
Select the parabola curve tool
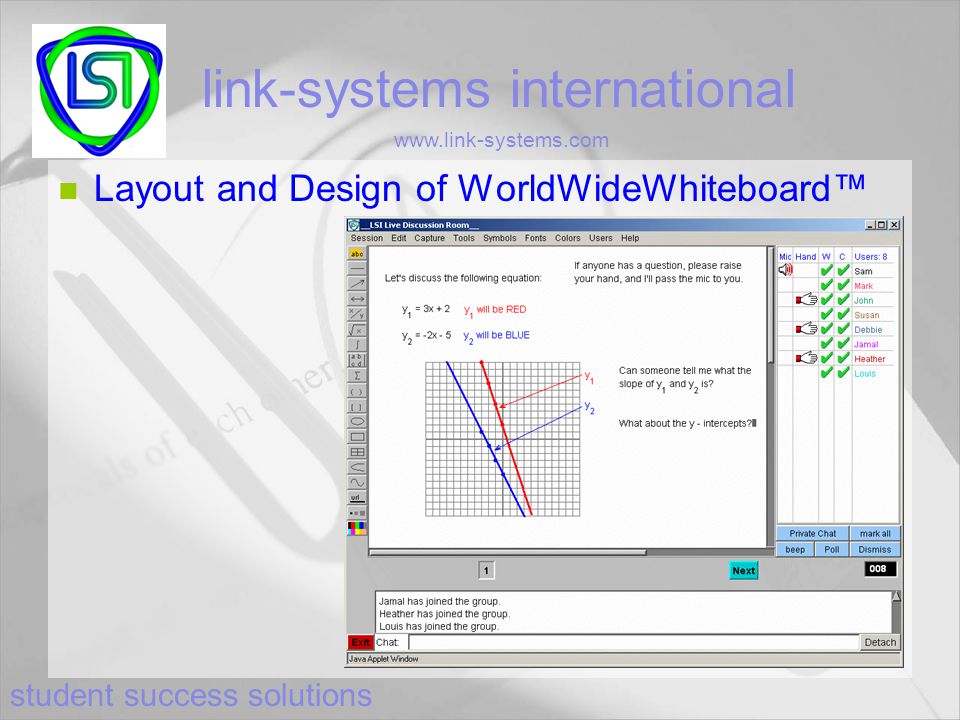click(357, 468)
